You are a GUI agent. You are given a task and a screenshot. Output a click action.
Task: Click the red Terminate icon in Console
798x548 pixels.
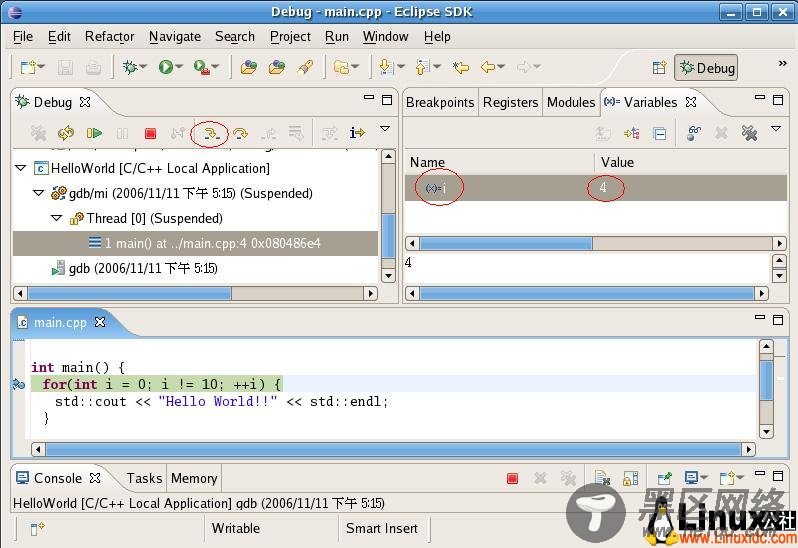(512, 478)
